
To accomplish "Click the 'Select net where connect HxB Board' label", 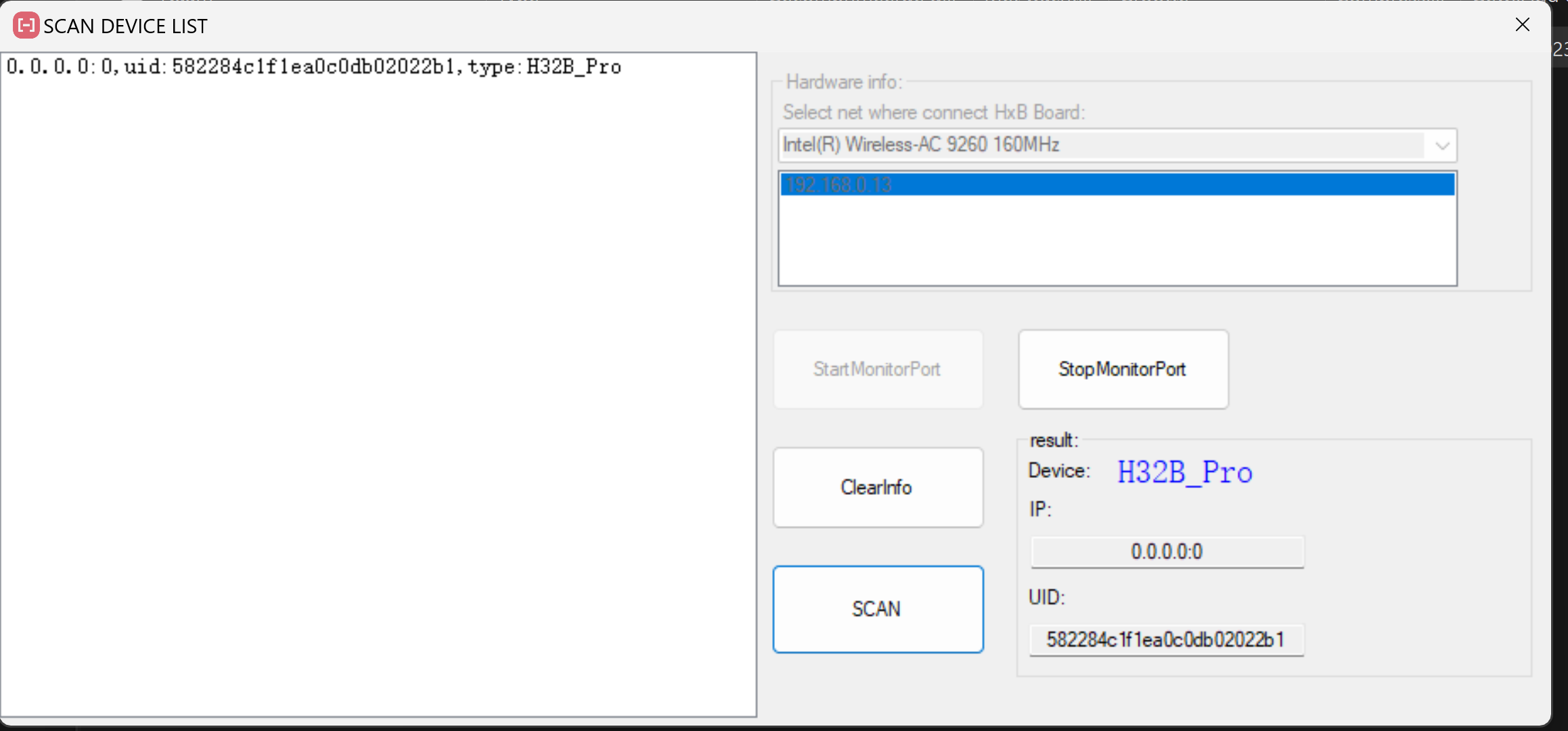I will coord(934,112).
